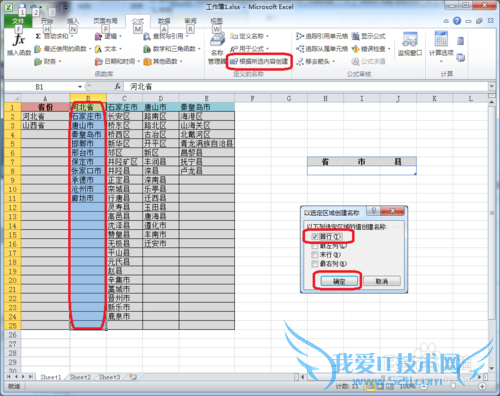Switch to the 开始 ribbon tab
This screenshot has width=500, height=396.
point(47,21)
